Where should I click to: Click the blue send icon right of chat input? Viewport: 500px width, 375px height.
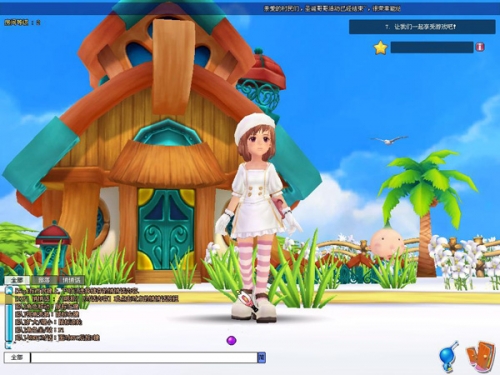click(x=262, y=358)
